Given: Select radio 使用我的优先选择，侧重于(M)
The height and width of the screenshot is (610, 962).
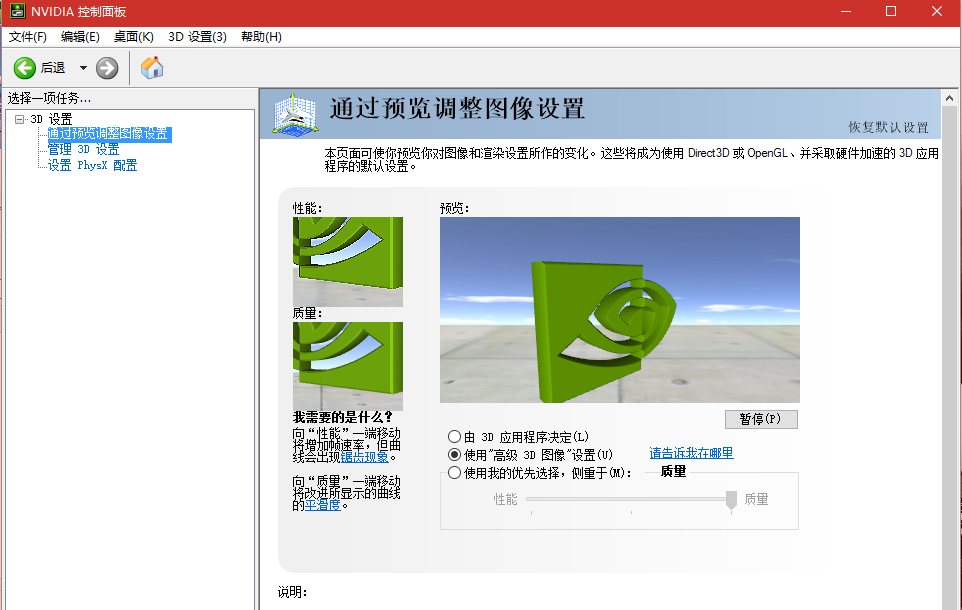Looking at the screenshot, I should pos(454,473).
